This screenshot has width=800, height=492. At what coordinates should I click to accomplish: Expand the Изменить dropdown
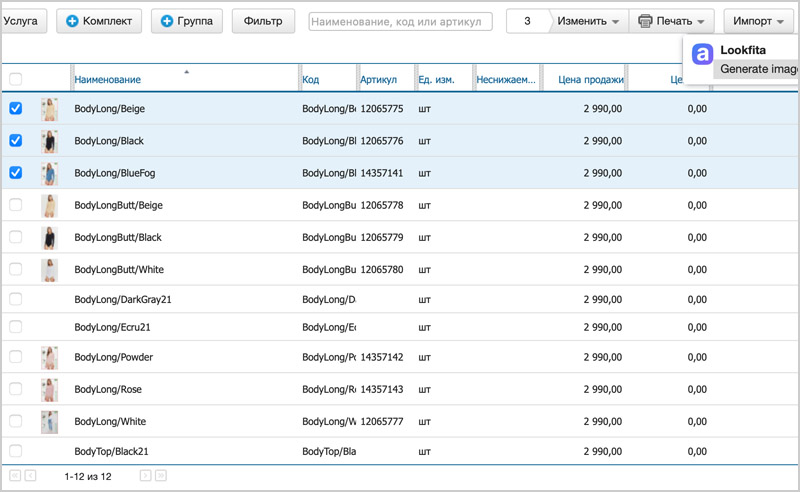(594, 21)
